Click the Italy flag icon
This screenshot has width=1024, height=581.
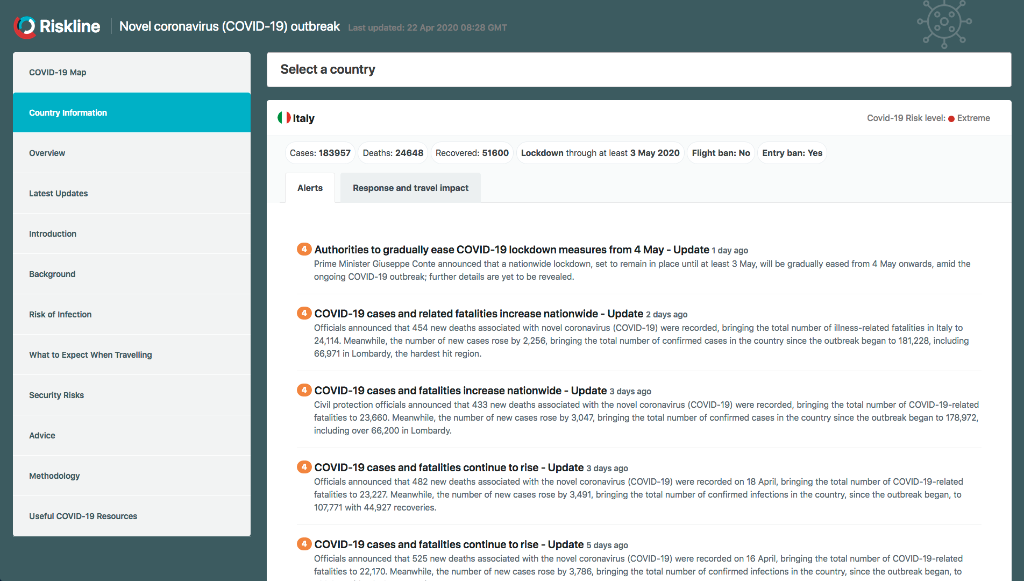pyautogui.click(x=284, y=118)
